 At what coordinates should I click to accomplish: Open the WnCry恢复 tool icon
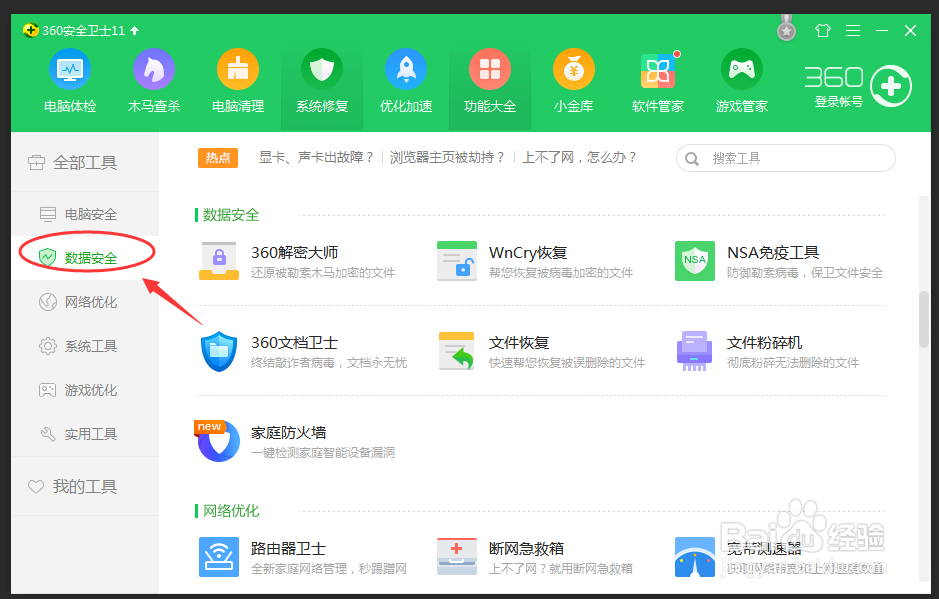tap(457, 261)
